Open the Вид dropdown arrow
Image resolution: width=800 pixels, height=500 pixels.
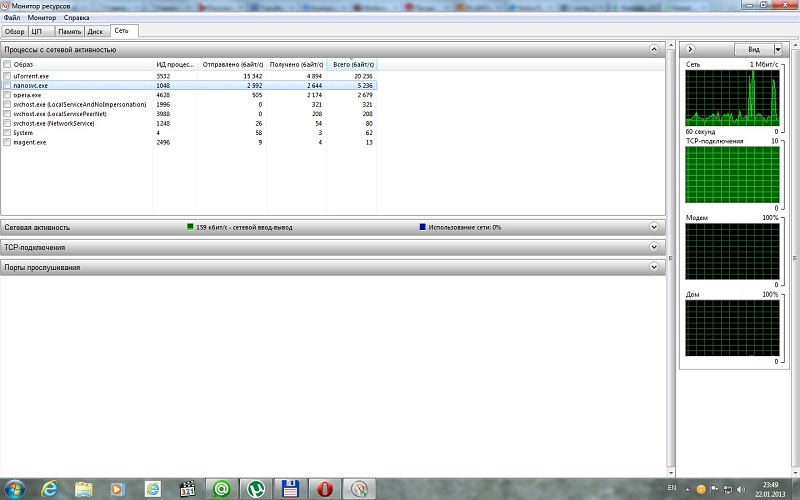click(x=770, y=49)
